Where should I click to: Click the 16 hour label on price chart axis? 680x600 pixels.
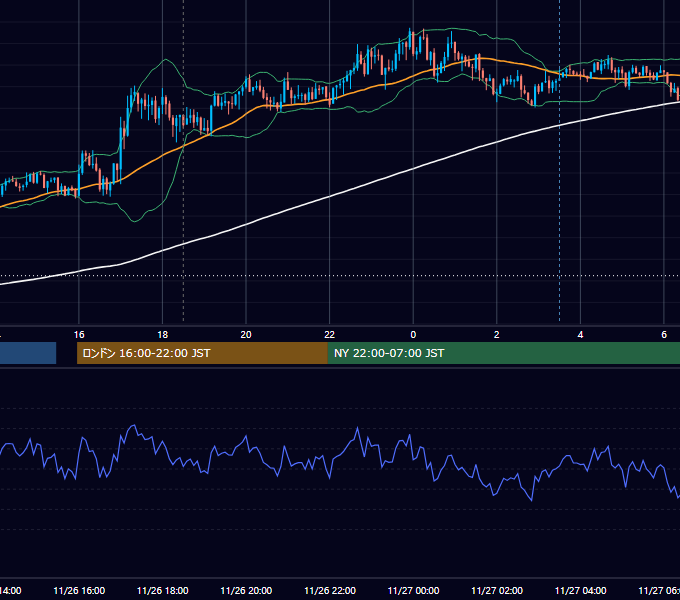pyautogui.click(x=79, y=335)
